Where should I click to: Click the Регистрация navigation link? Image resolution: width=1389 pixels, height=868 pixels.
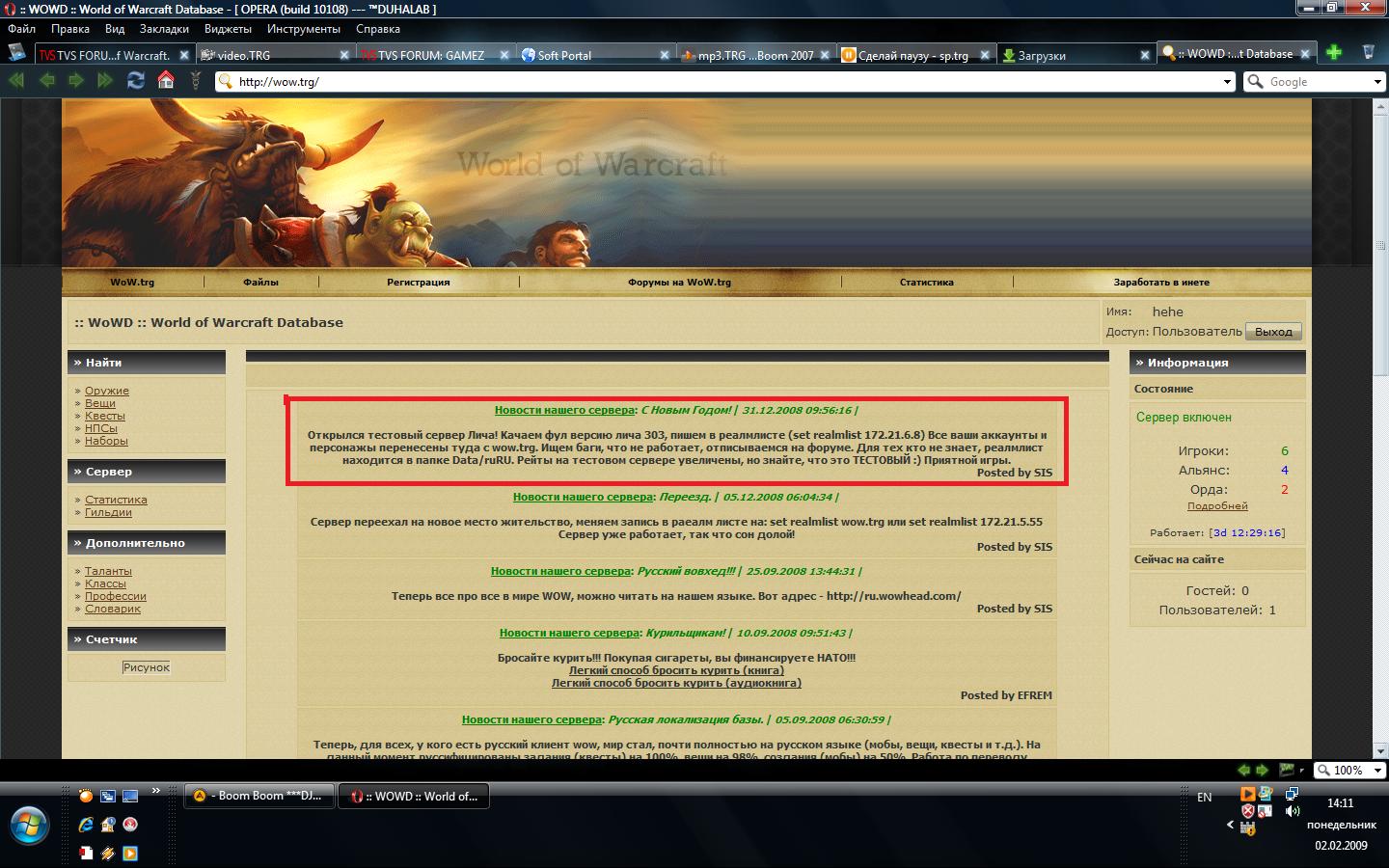tap(418, 283)
